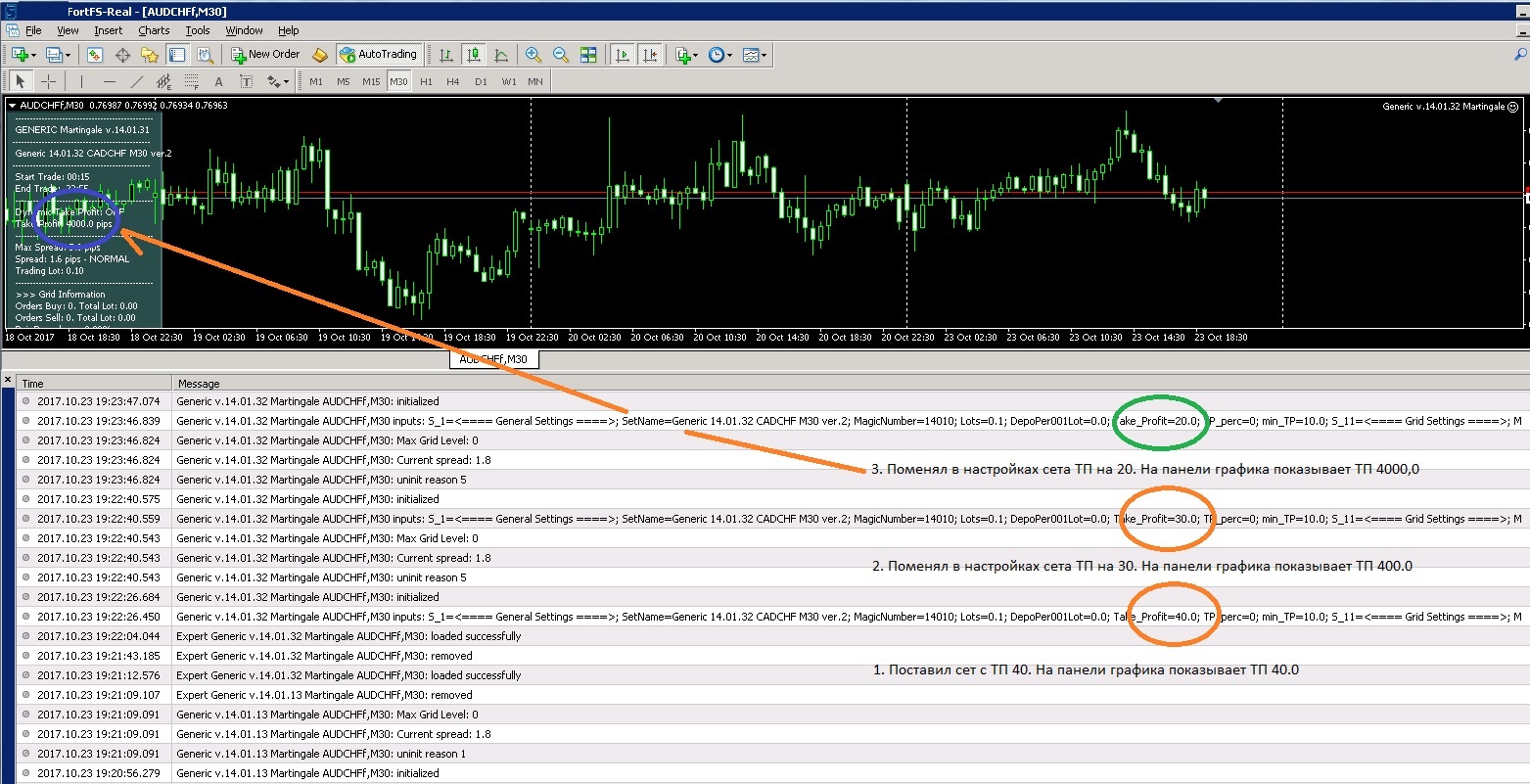This screenshot has height=784, width=1530.
Task: Open the Market Watch window icon
Action: (95, 55)
